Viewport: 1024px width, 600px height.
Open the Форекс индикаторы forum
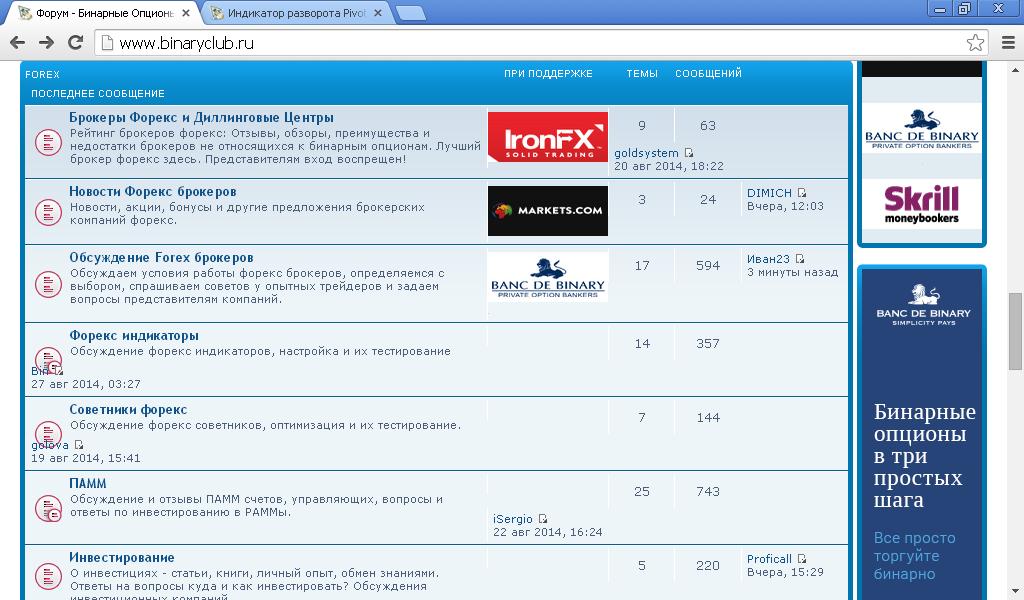coord(134,335)
